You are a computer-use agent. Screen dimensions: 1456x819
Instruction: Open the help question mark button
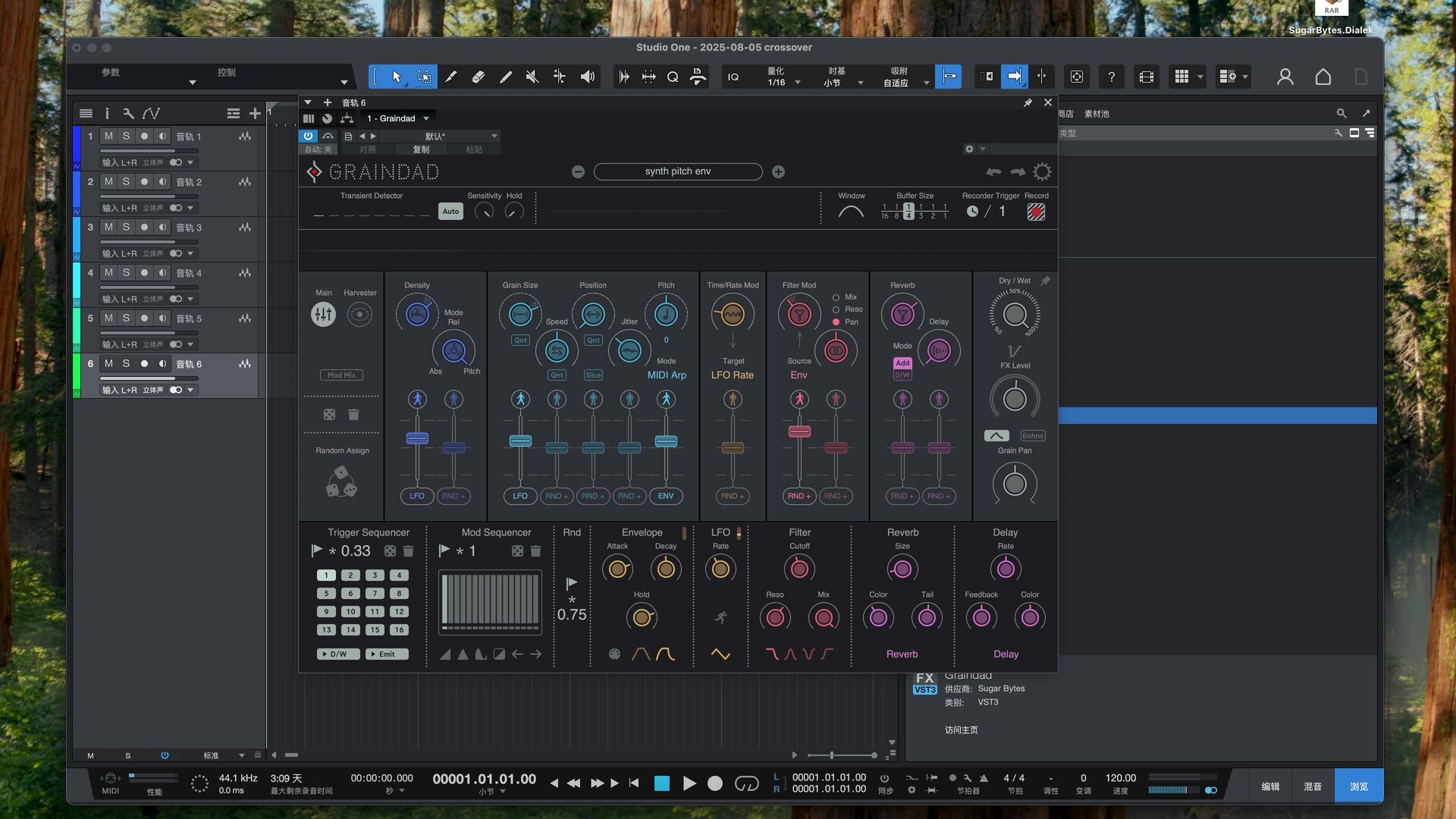coord(1111,77)
